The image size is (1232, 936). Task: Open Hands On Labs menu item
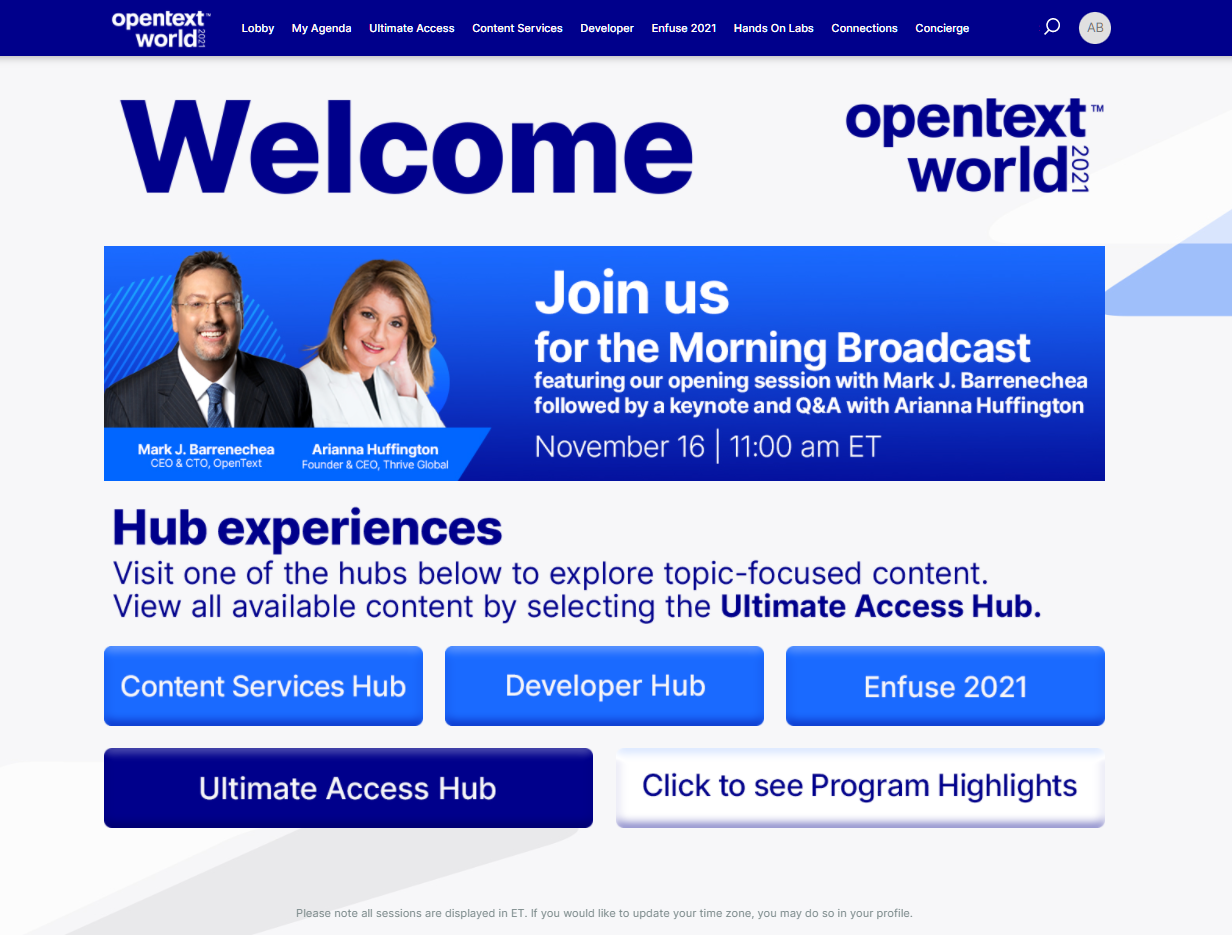pyautogui.click(x=773, y=28)
